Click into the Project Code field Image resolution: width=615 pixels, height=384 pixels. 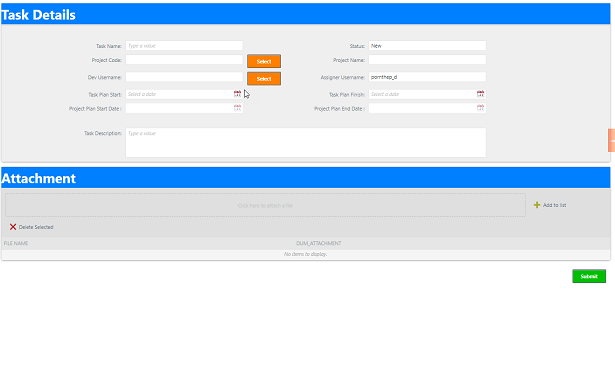click(x=184, y=60)
